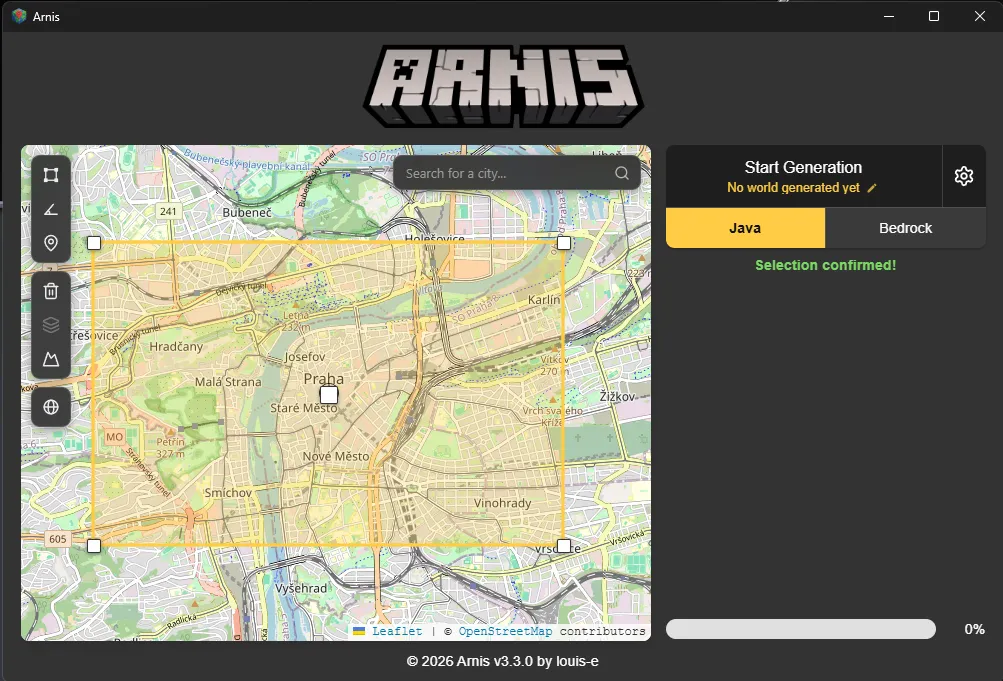Delete selection with the trash icon
This screenshot has height=681, width=1003.
coord(51,292)
